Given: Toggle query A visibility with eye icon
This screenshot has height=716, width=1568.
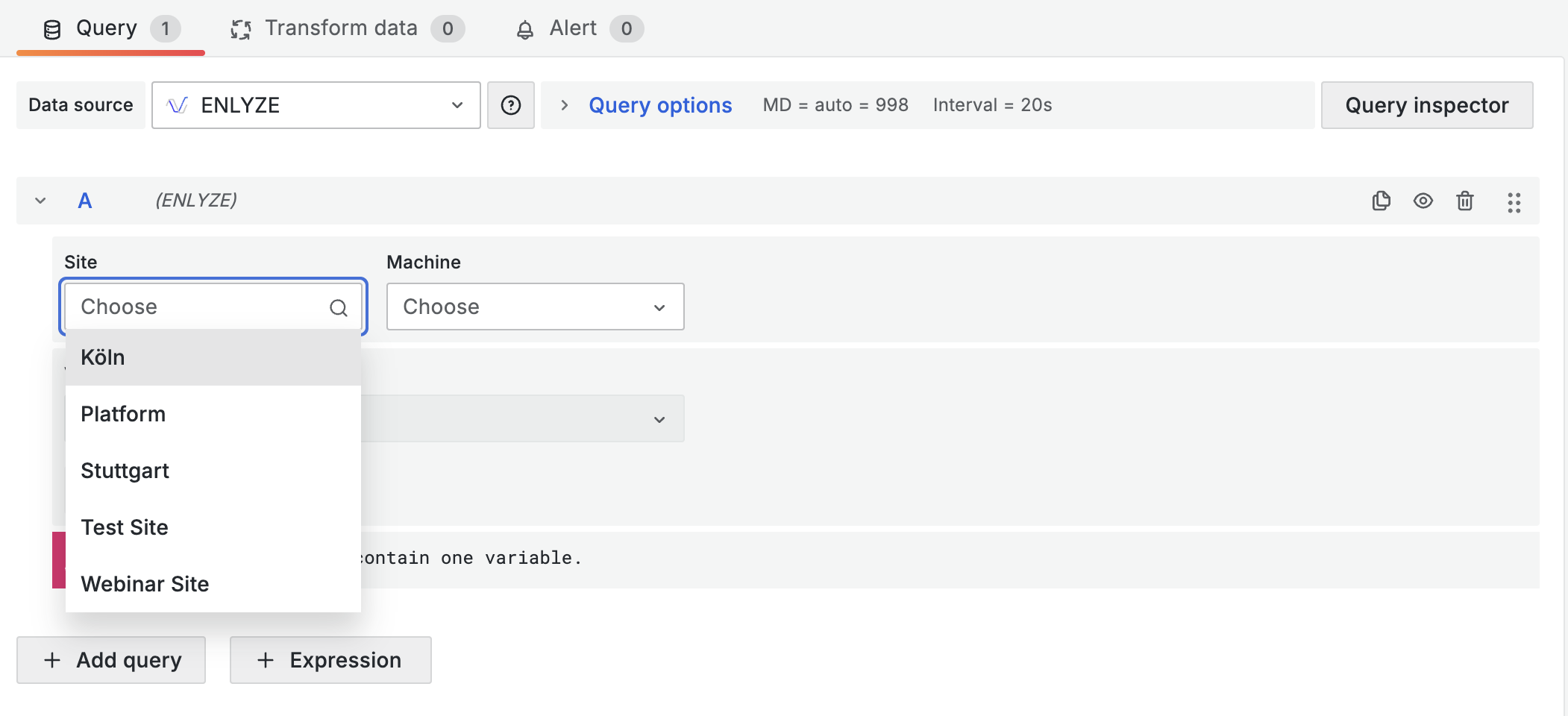Looking at the screenshot, I should [x=1423, y=201].
